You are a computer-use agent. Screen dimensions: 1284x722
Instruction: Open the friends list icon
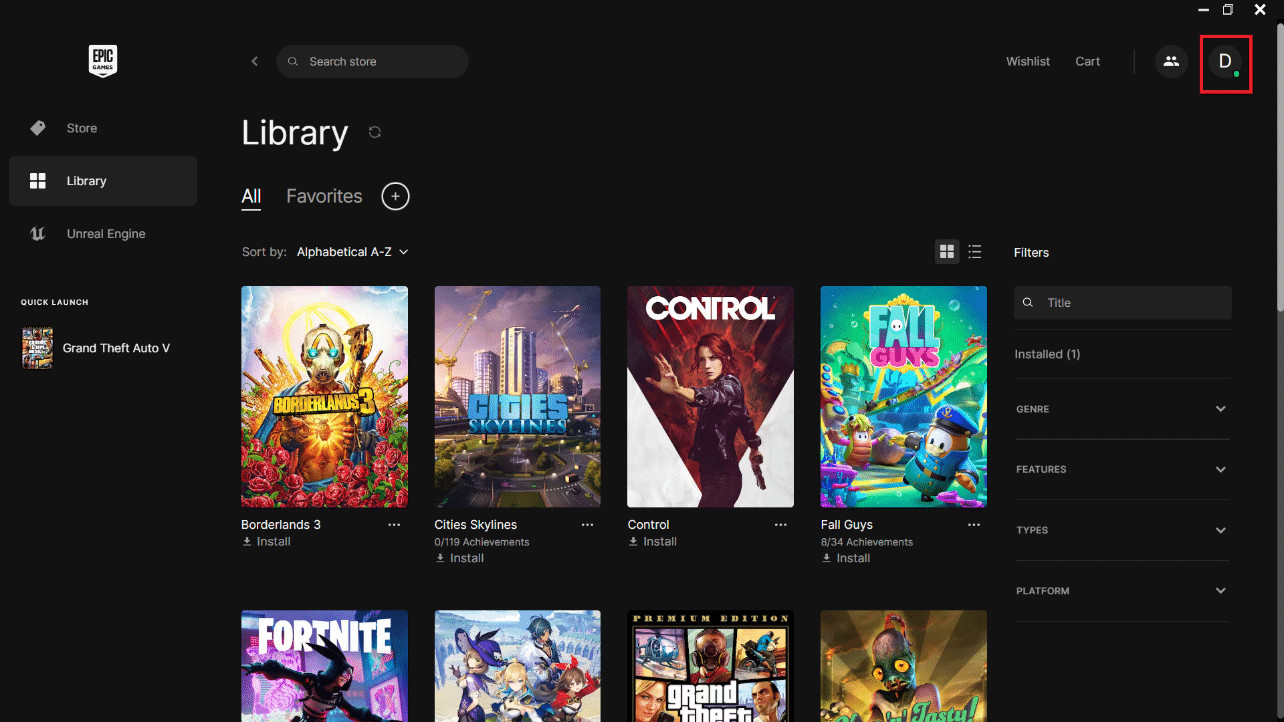click(1171, 61)
